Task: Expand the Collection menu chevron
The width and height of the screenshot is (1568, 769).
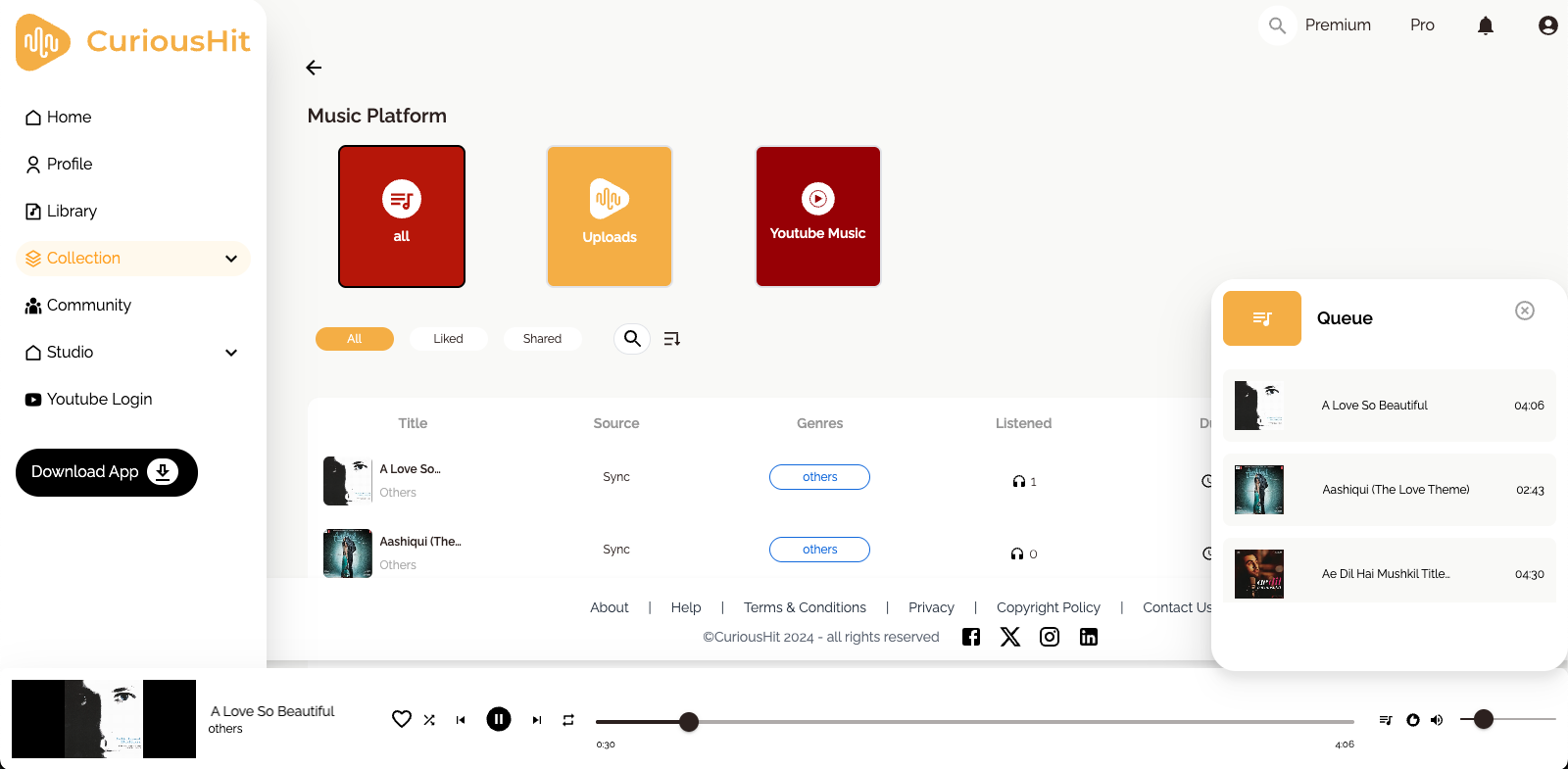Action: point(231,259)
